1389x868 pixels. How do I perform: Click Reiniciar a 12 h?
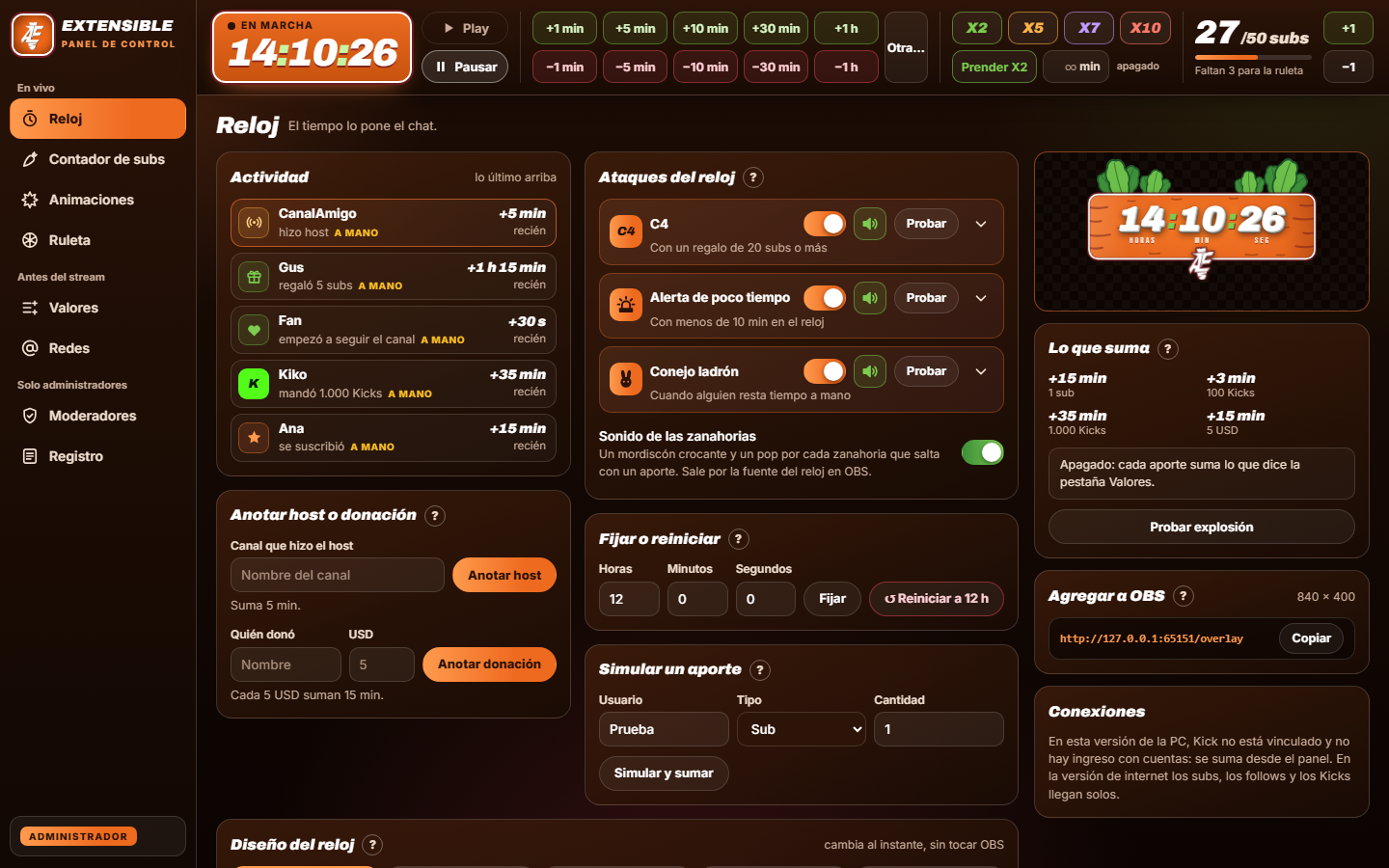pos(937,599)
